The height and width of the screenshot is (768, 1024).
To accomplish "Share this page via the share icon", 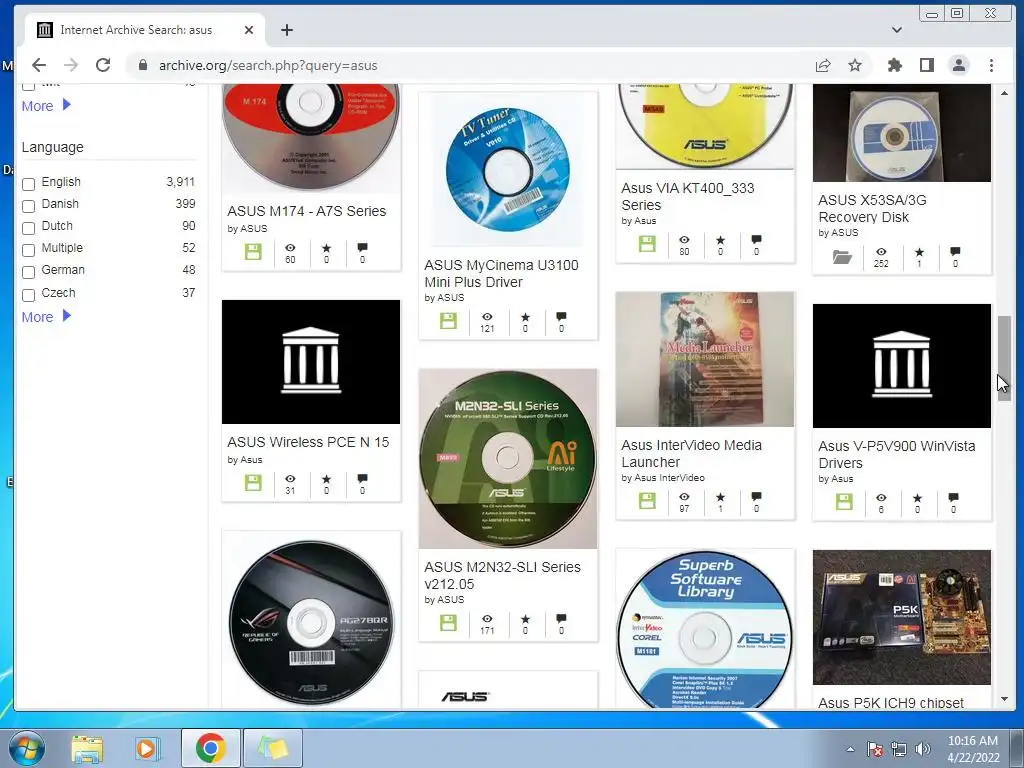I will [x=823, y=65].
